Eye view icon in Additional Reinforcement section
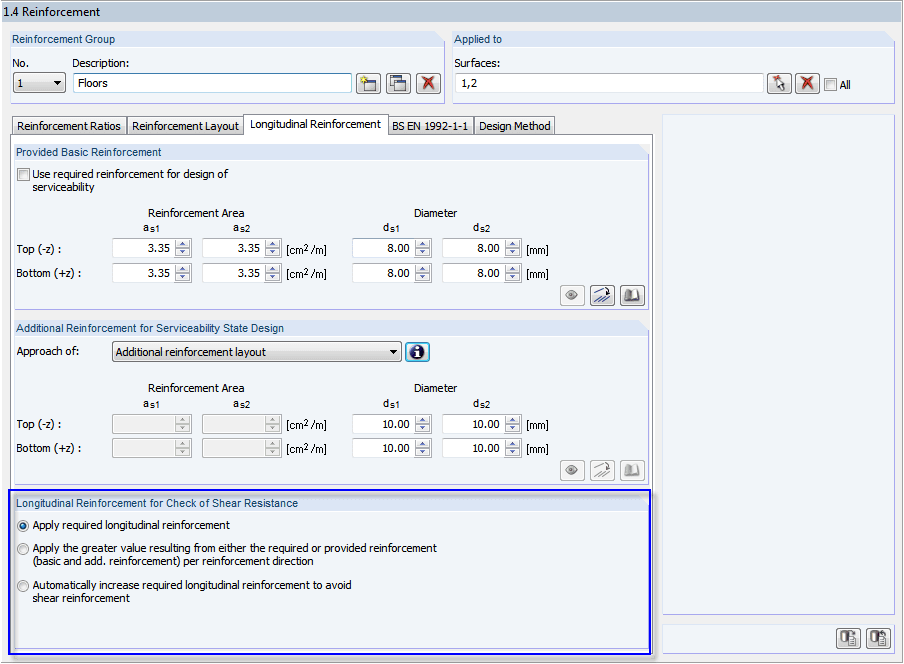 (572, 470)
